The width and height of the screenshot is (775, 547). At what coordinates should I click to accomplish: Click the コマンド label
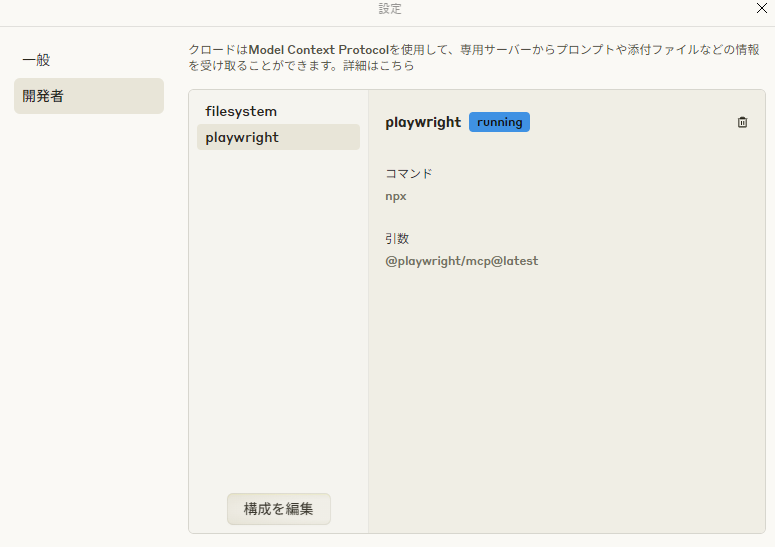click(x=409, y=173)
